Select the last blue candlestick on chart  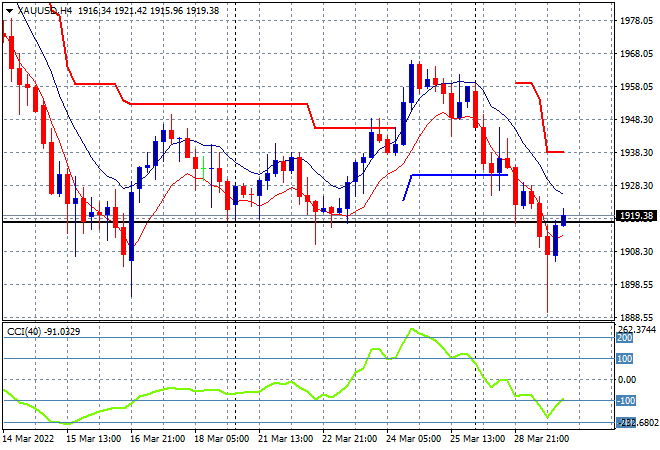[563, 220]
